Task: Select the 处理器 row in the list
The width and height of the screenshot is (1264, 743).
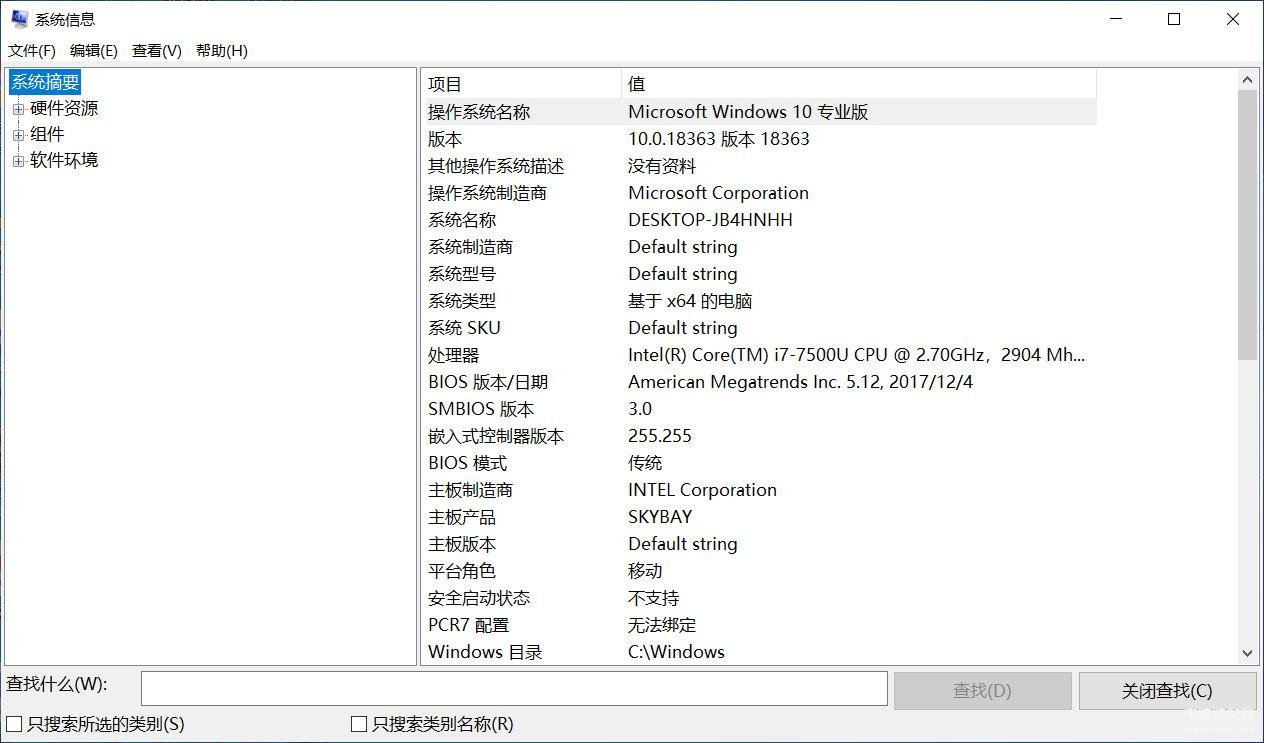Action: [x=454, y=355]
